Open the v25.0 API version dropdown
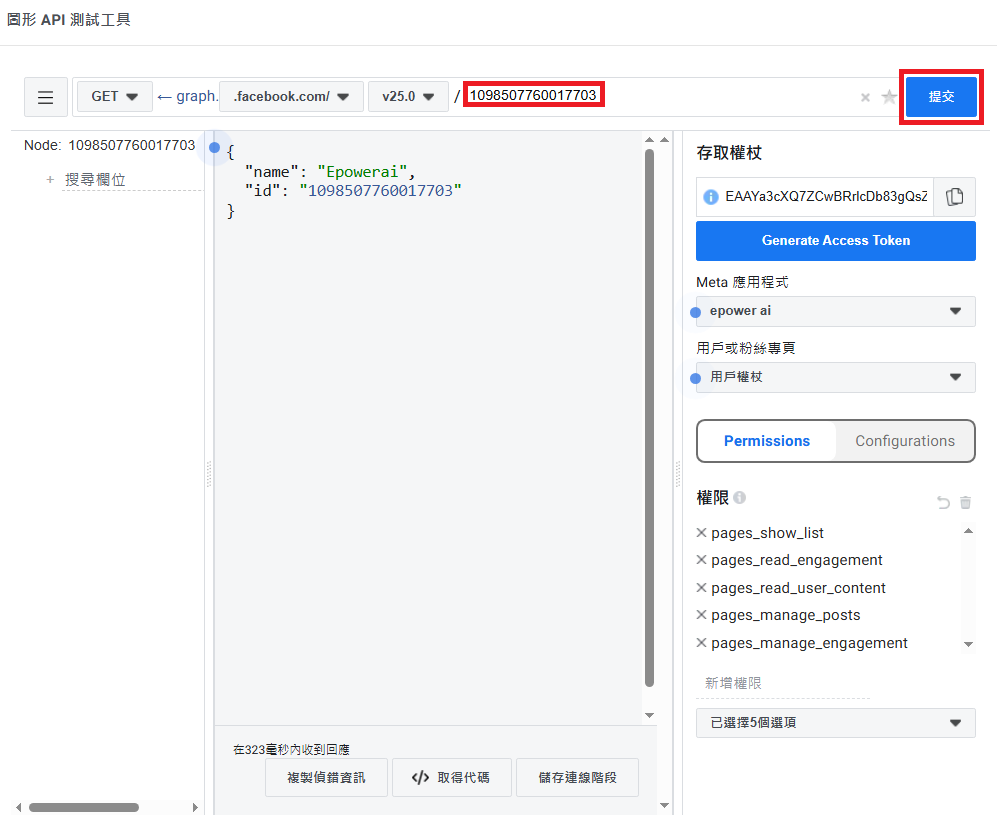 tap(408, 97)
